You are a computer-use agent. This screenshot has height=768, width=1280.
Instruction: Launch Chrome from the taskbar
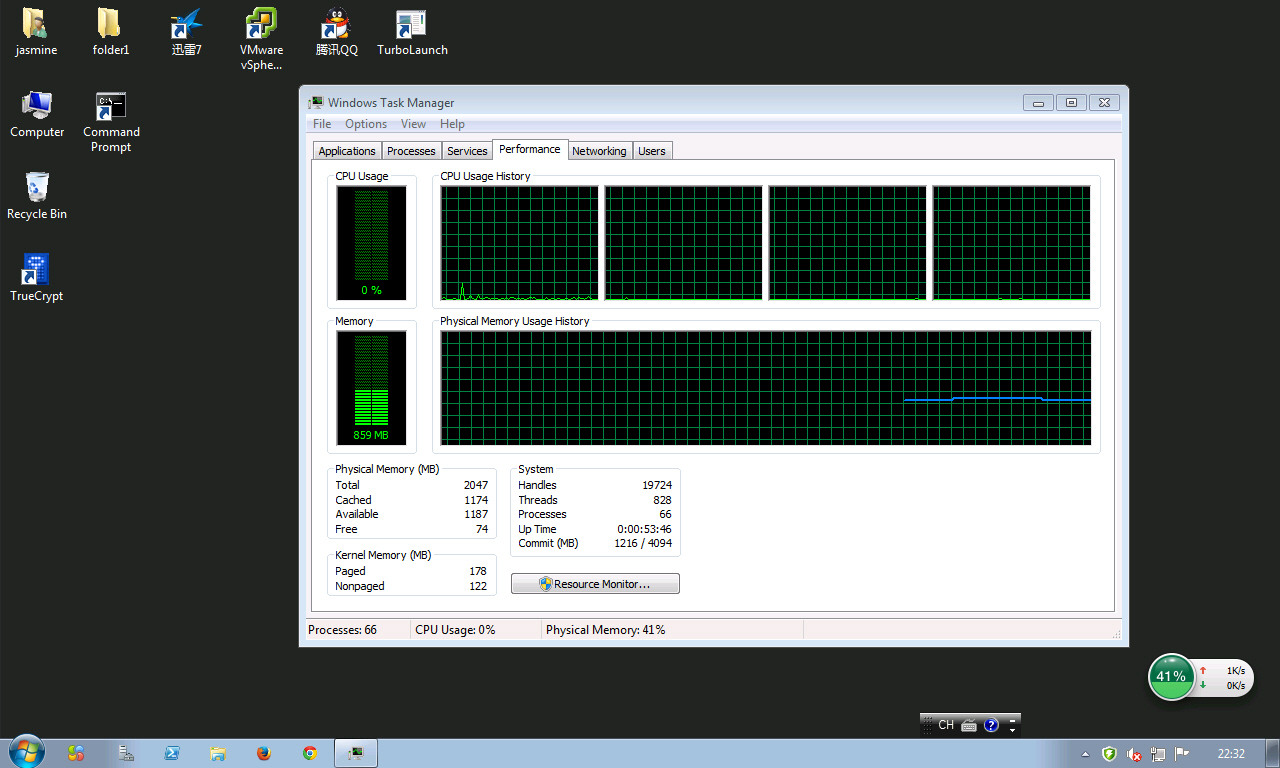(310, 753)
